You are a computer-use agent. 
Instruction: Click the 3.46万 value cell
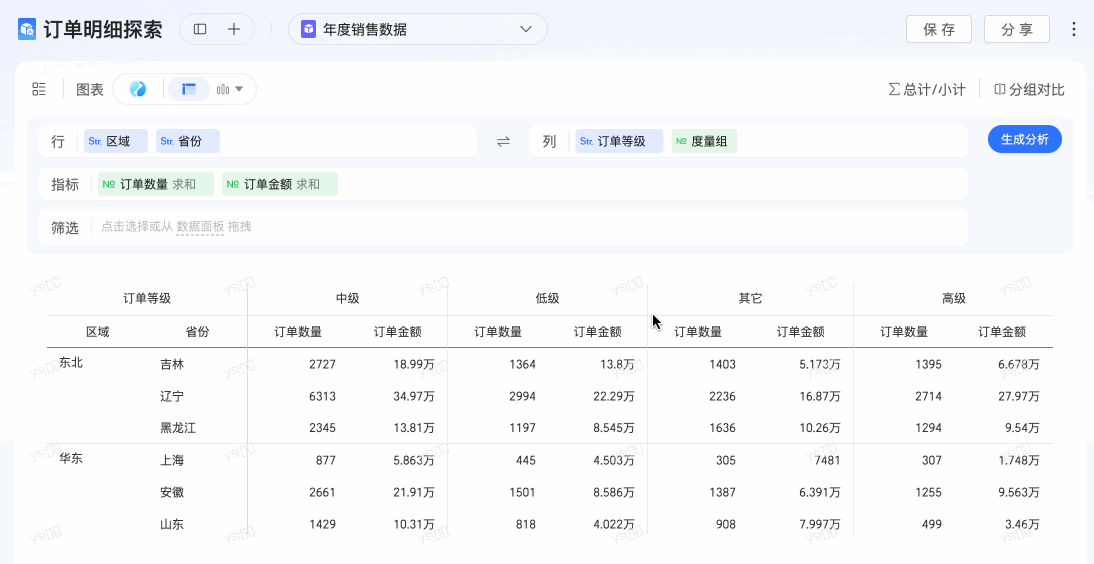[x=1022, y=525]
